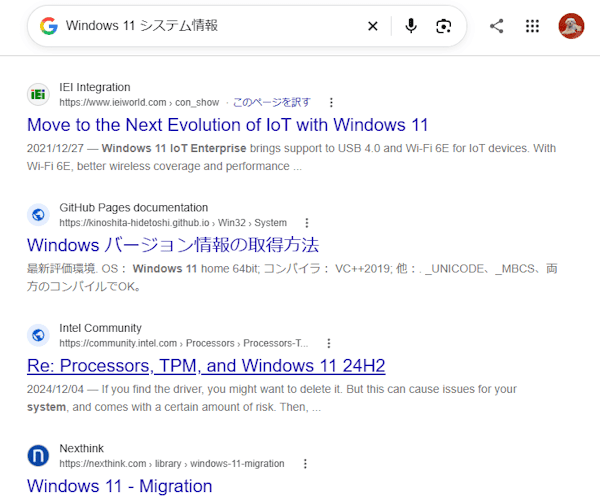Click the 'Windows 11 IoT Enterprise' snippet text
Viewport: 600px width, 502px height.
174,148
